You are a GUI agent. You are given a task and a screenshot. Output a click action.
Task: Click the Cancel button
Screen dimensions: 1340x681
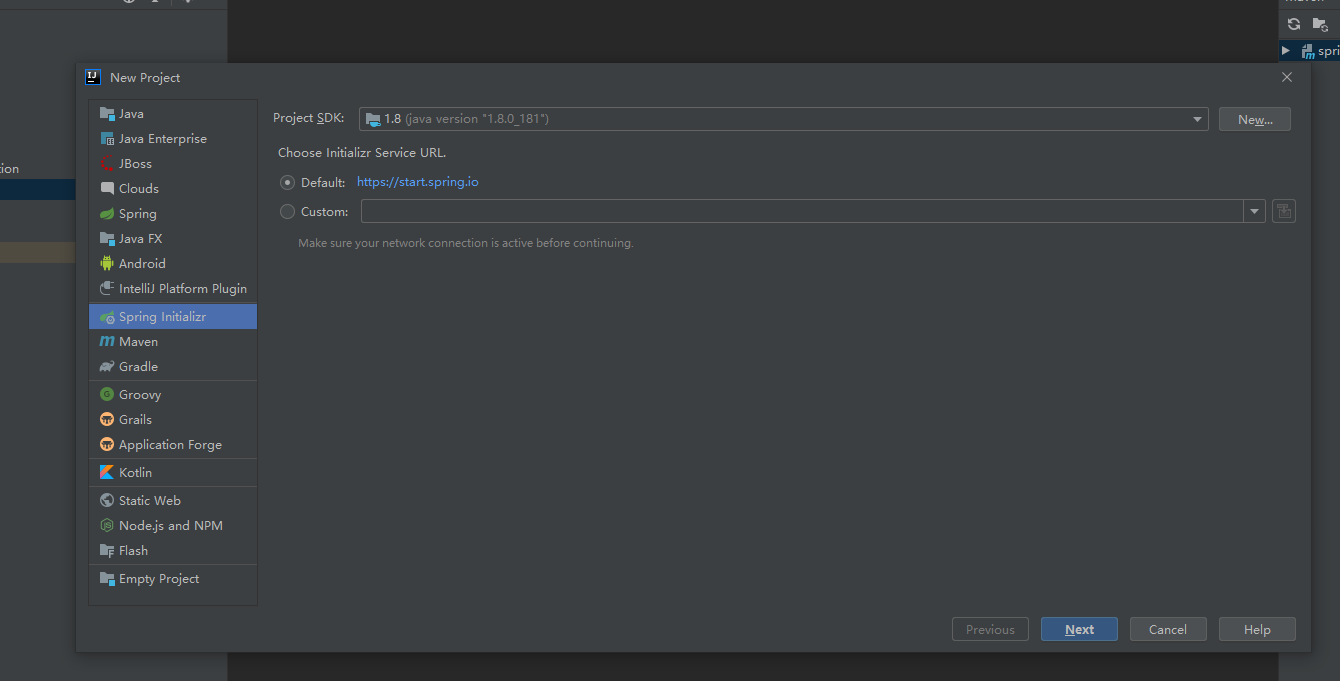tap(1168, 629)
